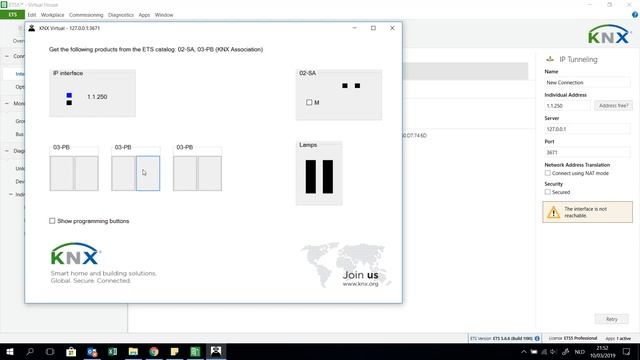Open Windows taskbar search
Viewport: 640px width, 360px height.
tap(30, 351)
